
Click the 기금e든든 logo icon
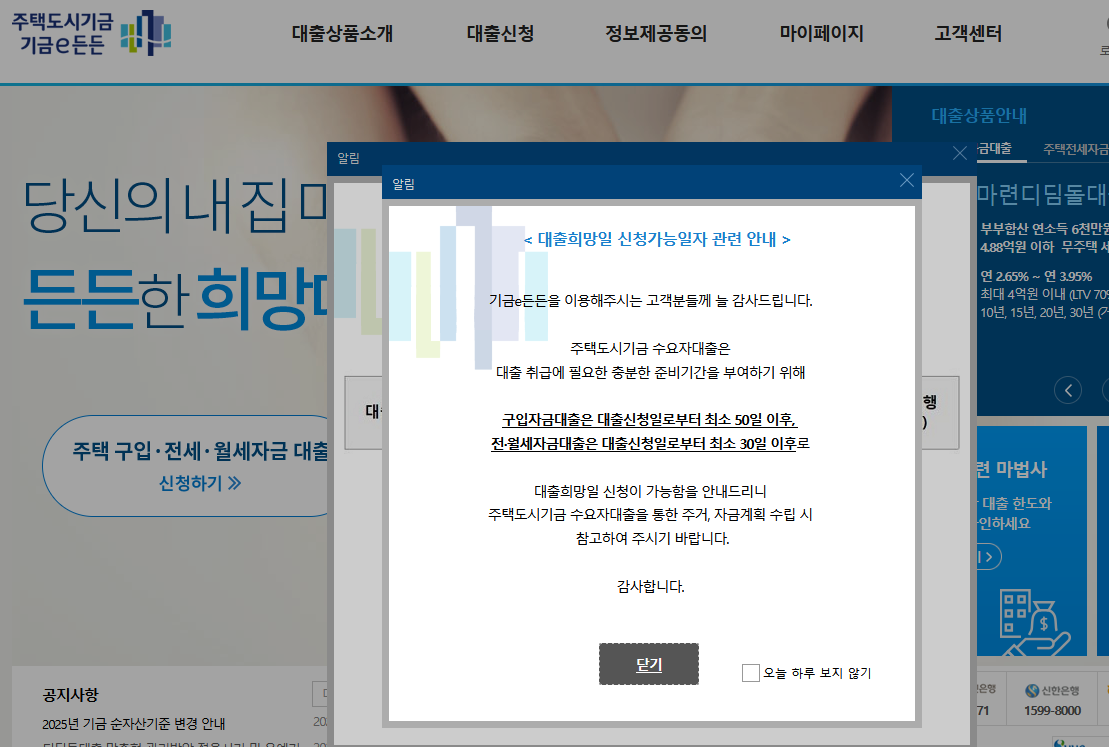[146, 32]
